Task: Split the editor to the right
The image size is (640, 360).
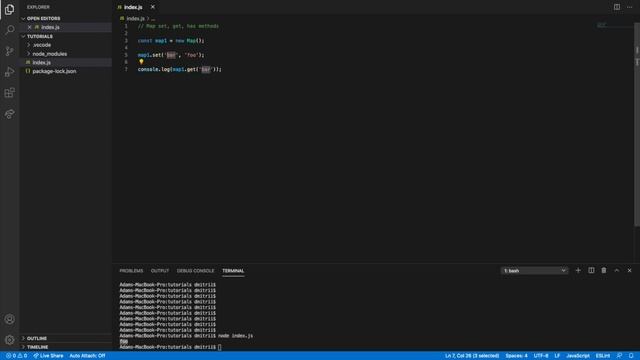Action: [617, 7]
